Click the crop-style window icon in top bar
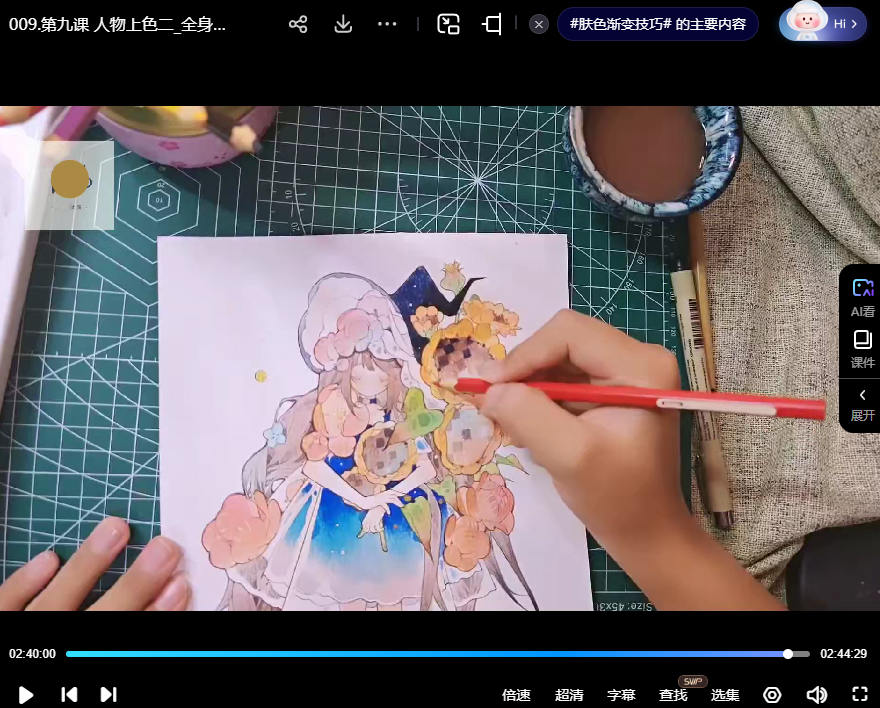The width and height of the screenshot is (880, 708). 492,25
